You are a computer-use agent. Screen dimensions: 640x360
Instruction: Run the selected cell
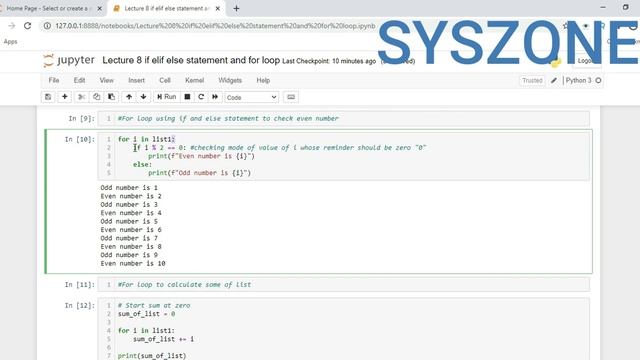[x=167, y=97]
